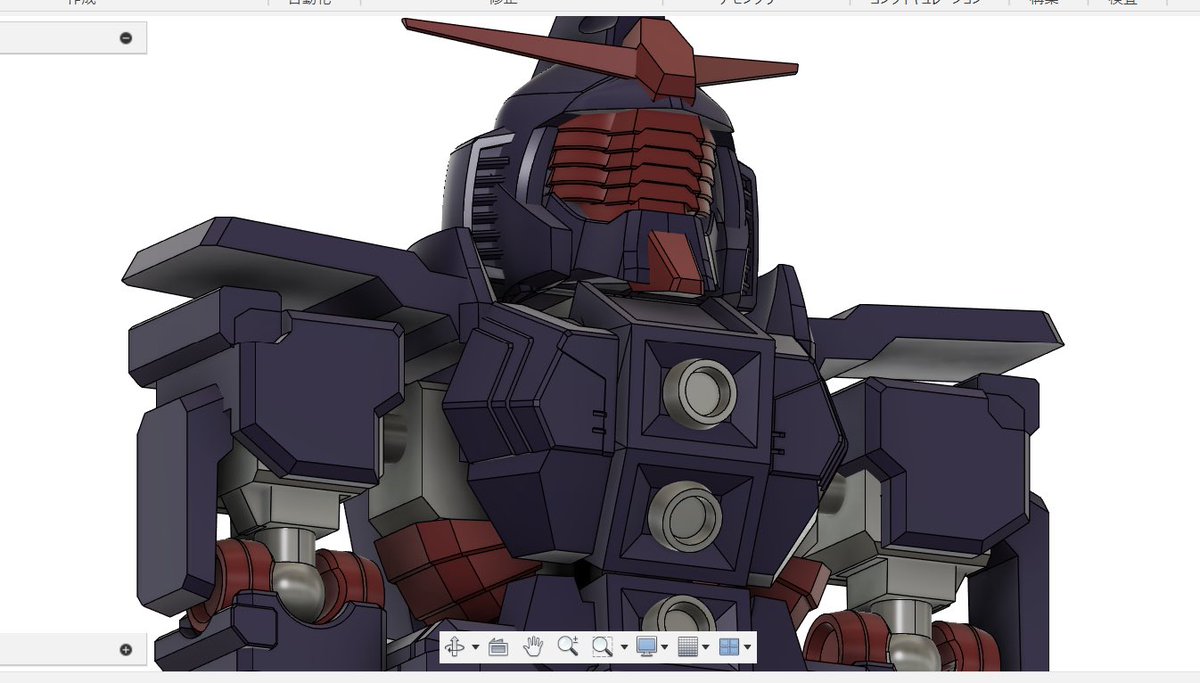Expand the comments panel with plus button
1200x683 pixels.
pyautogui.click(x=126, y=649)
